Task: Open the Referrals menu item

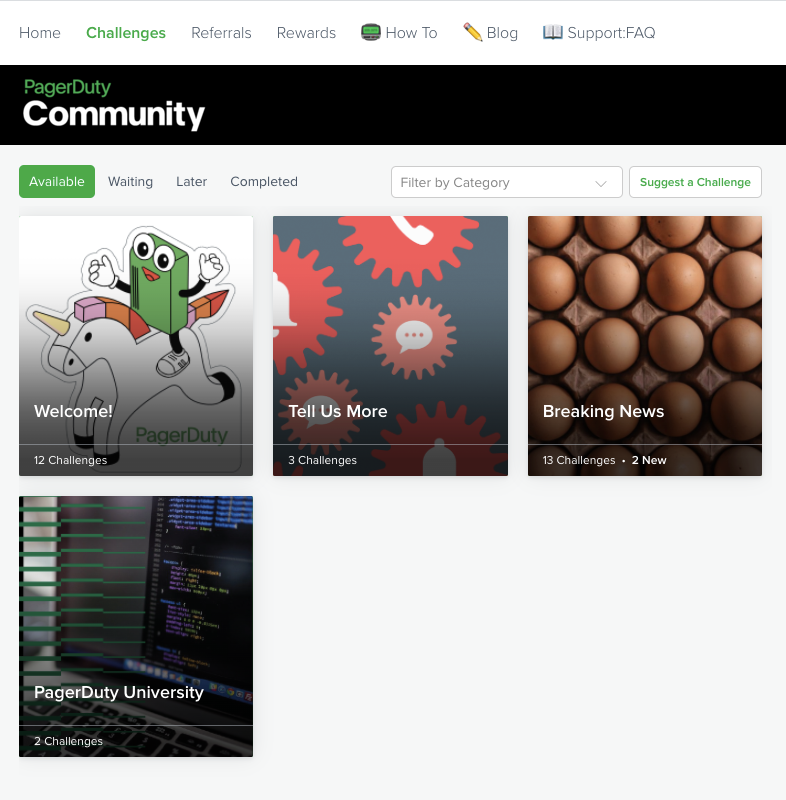Action: coord(221,33)
